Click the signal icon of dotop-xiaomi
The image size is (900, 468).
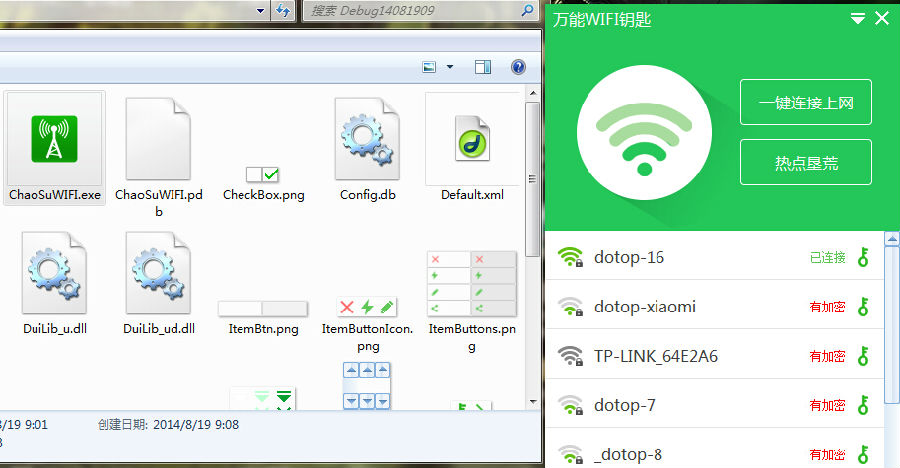571,307
